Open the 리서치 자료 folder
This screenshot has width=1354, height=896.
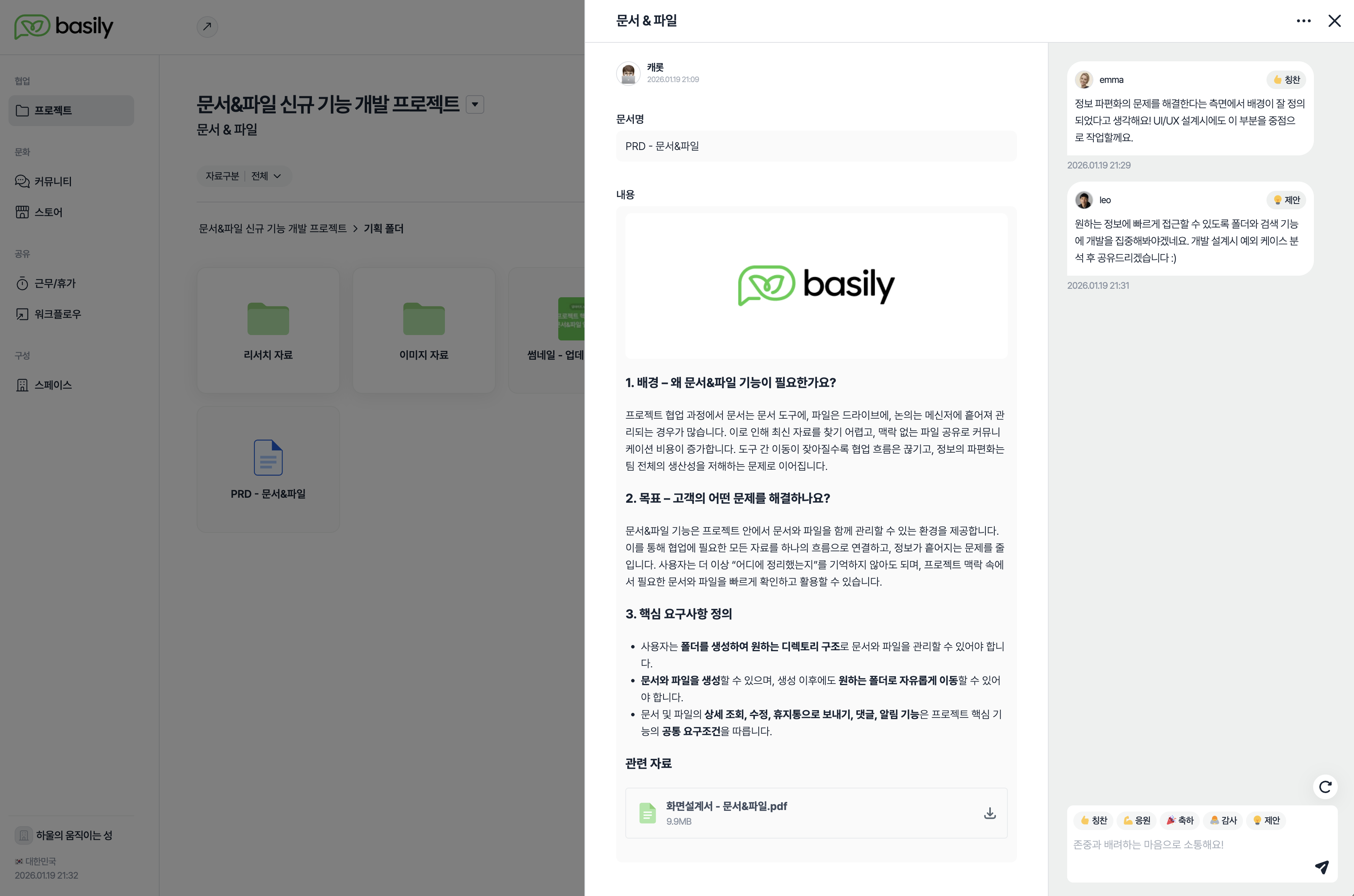click(268, 330)
